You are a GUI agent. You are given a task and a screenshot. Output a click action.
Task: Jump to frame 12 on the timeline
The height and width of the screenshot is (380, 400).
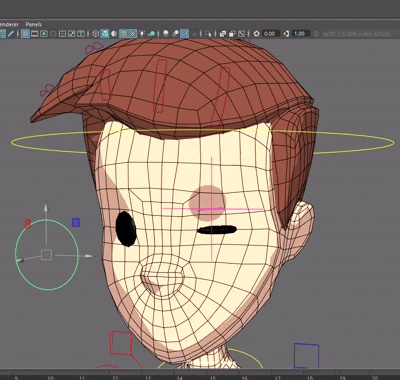coord(115,377)
